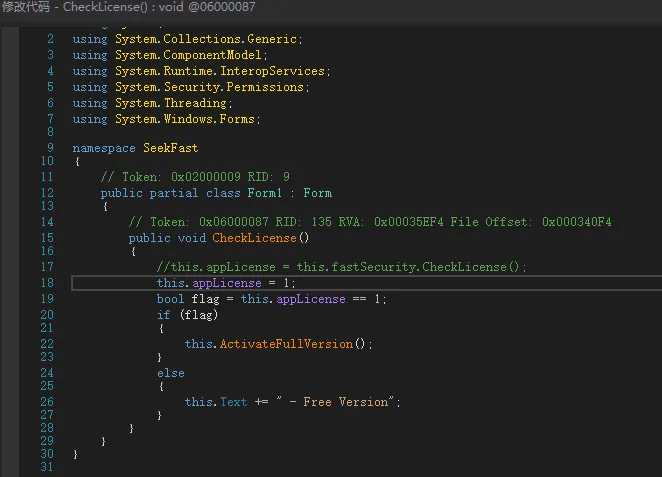Click 'if (flag)' on line 20
The width and height of the screenshot is (662, 477).
pos(187,315)
